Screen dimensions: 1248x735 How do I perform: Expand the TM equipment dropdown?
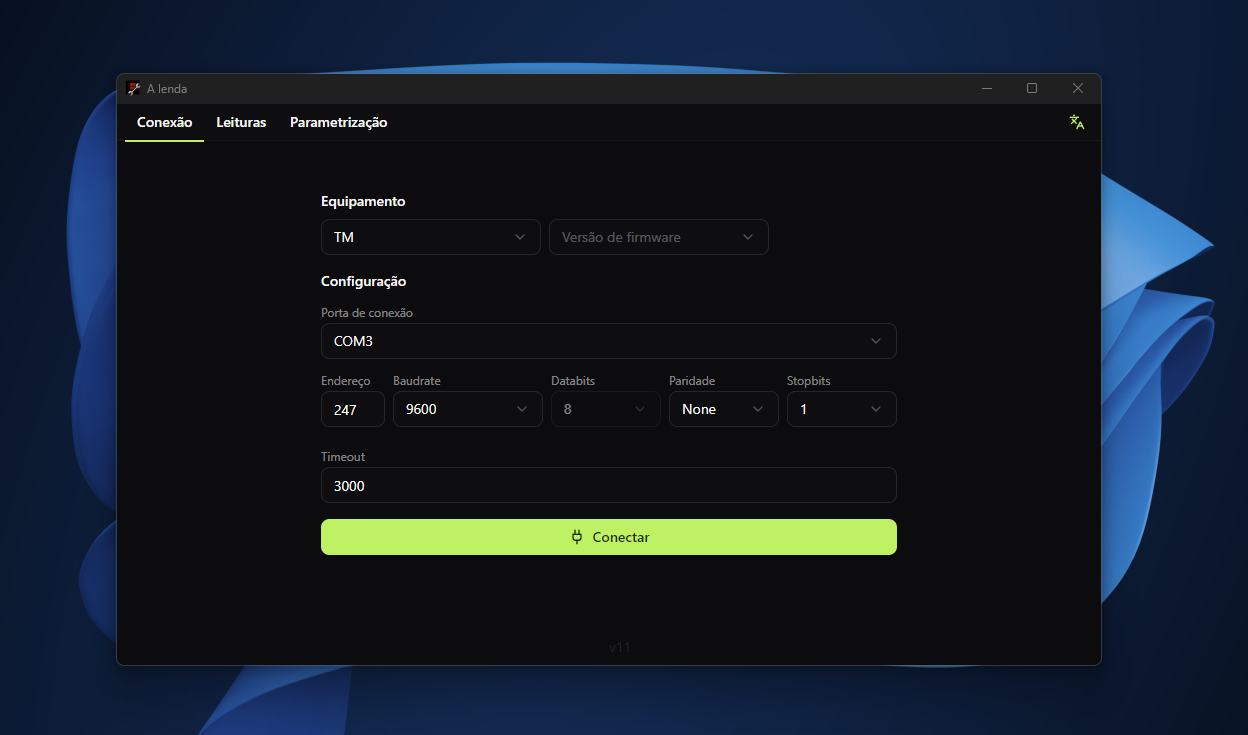431,237
